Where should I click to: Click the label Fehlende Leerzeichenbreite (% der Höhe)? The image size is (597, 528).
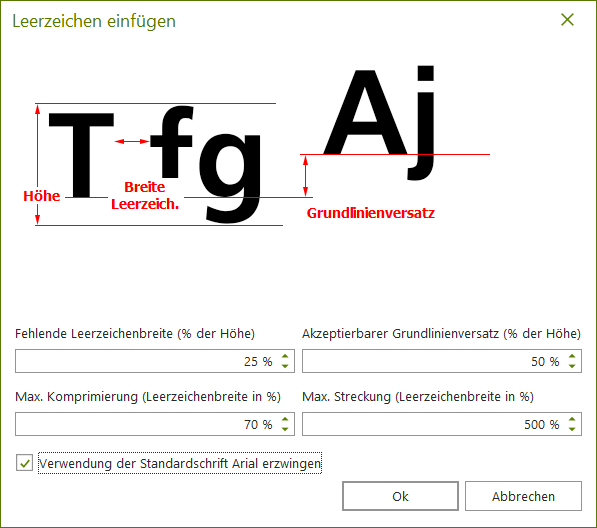[135, 333]
